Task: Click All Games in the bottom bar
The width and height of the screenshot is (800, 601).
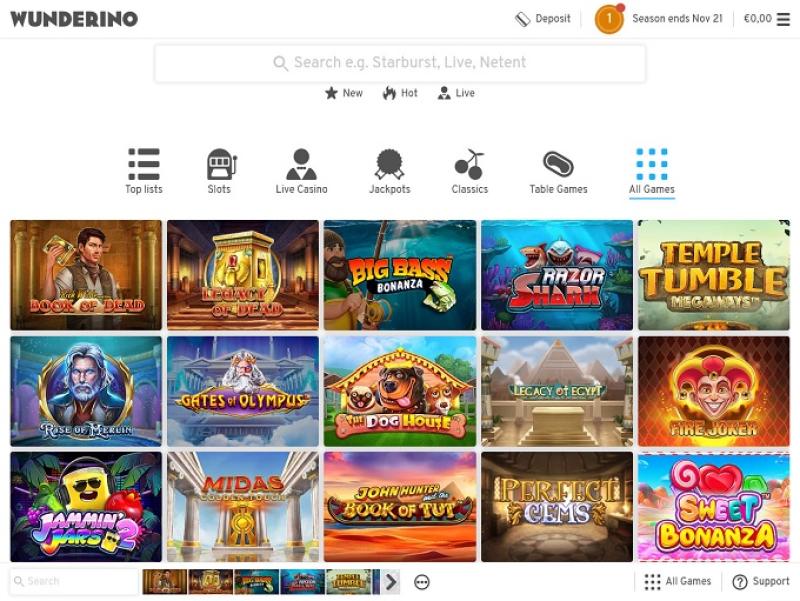Action: pyautogui.click(x=678, y=581)
